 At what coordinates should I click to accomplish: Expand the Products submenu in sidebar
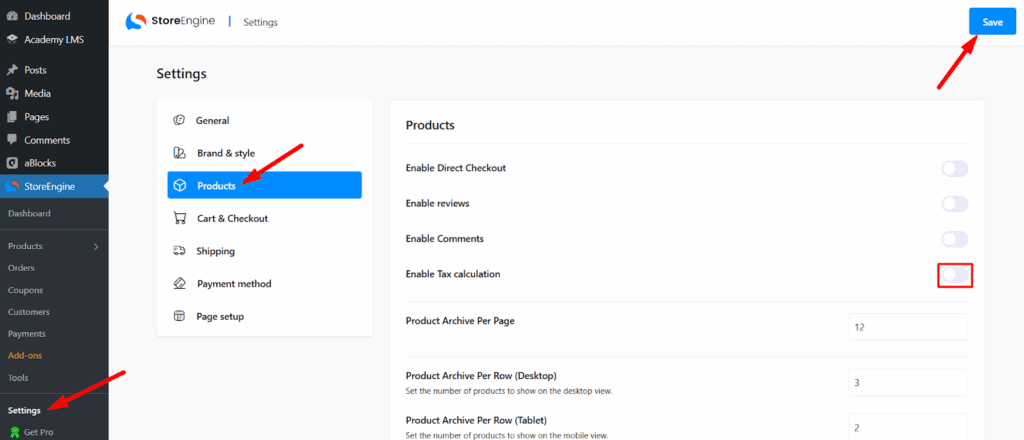96,246
